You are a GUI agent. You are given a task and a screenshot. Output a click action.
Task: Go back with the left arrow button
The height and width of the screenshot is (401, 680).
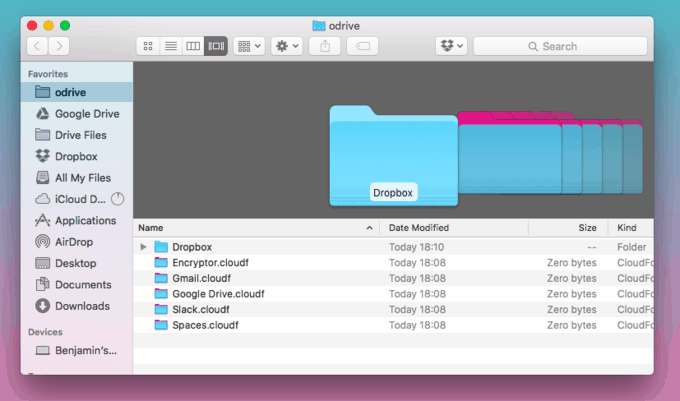(37, 46)
